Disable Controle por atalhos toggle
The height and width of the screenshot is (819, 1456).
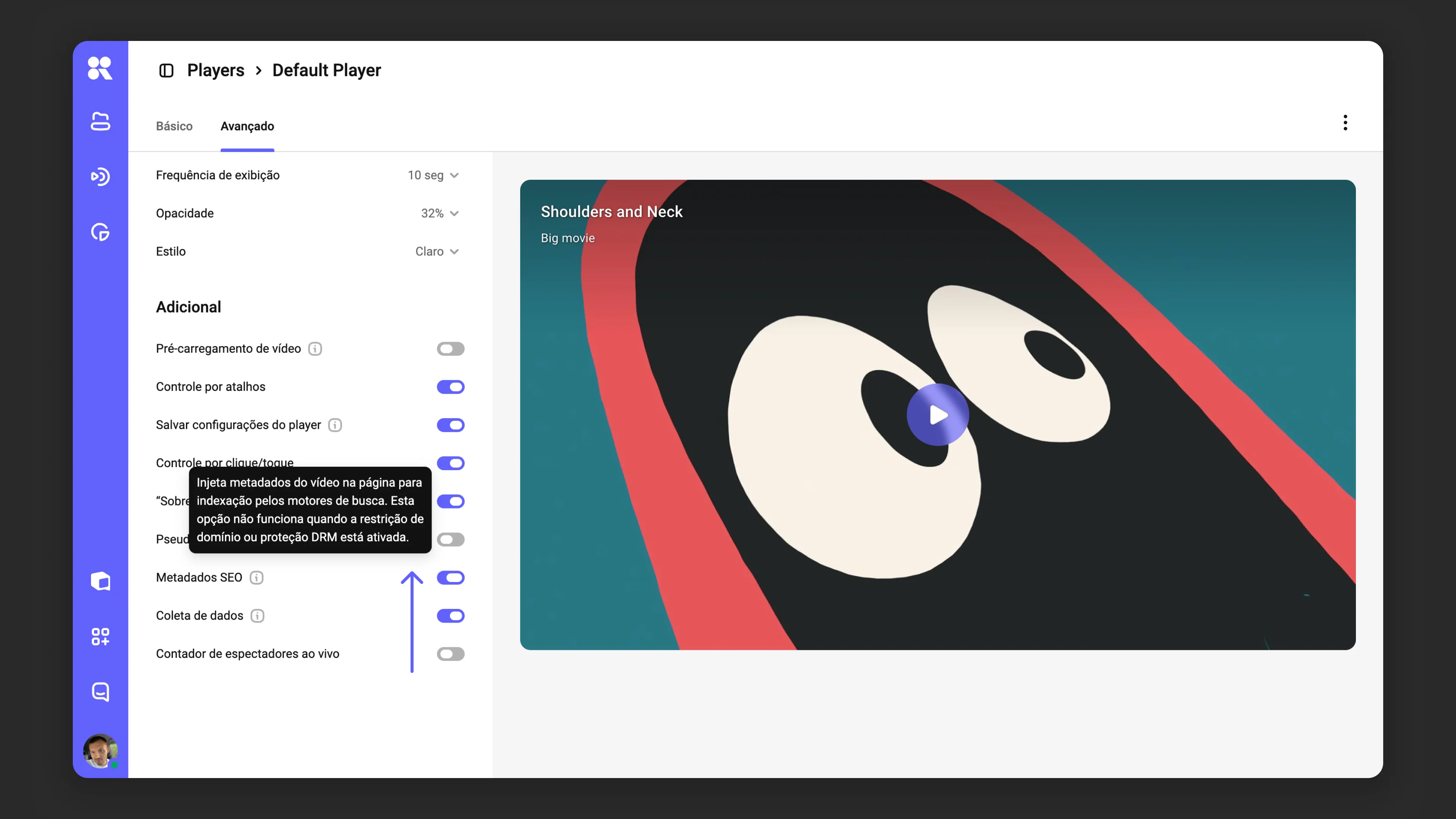(450, 387)
